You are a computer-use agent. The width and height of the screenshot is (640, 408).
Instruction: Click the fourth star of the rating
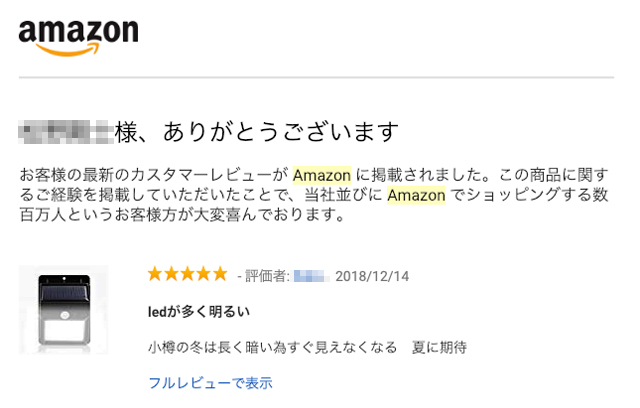coord(203,274)
